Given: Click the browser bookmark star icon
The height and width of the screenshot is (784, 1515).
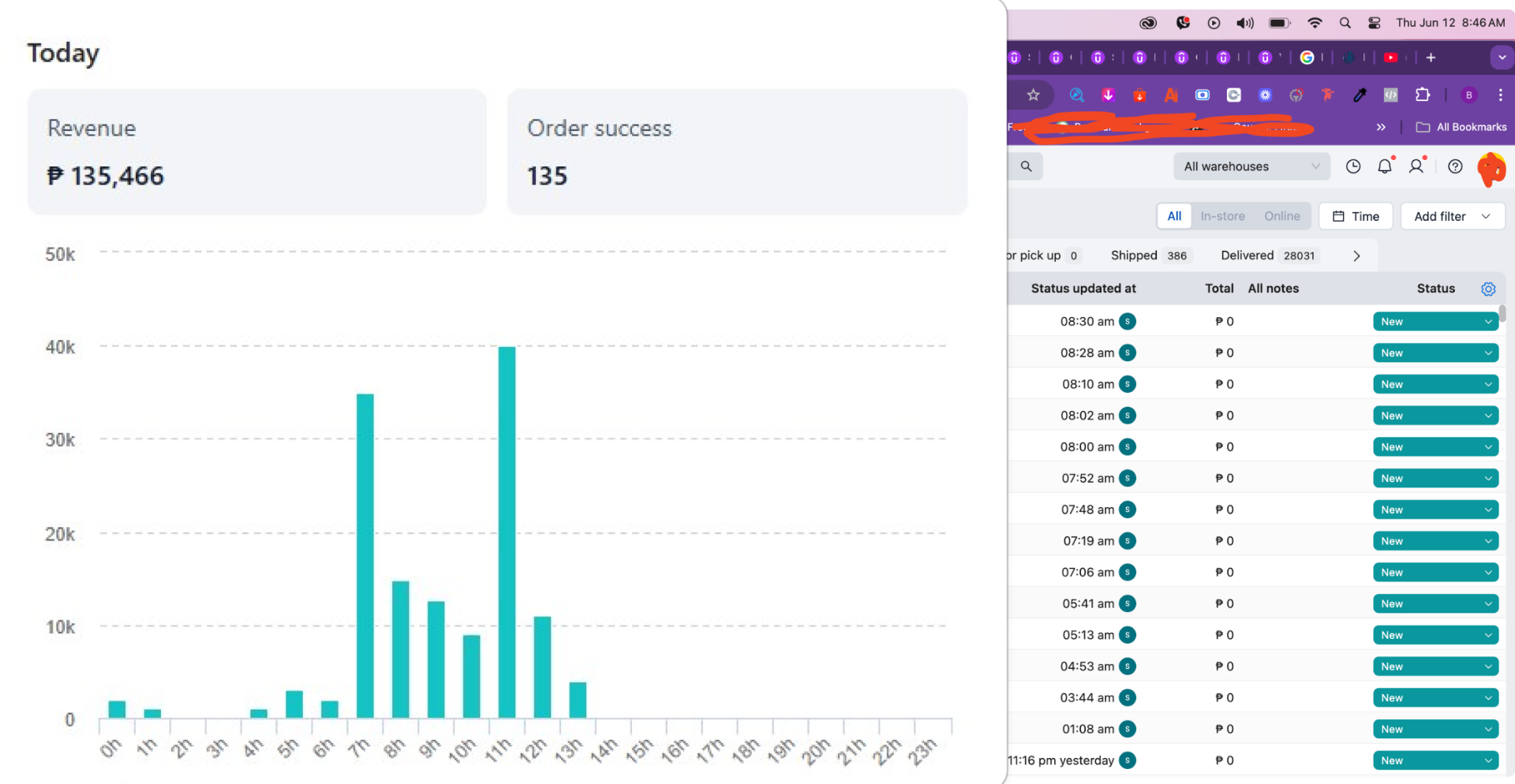Looking at the screenshot, I should tap(1033, 95).
